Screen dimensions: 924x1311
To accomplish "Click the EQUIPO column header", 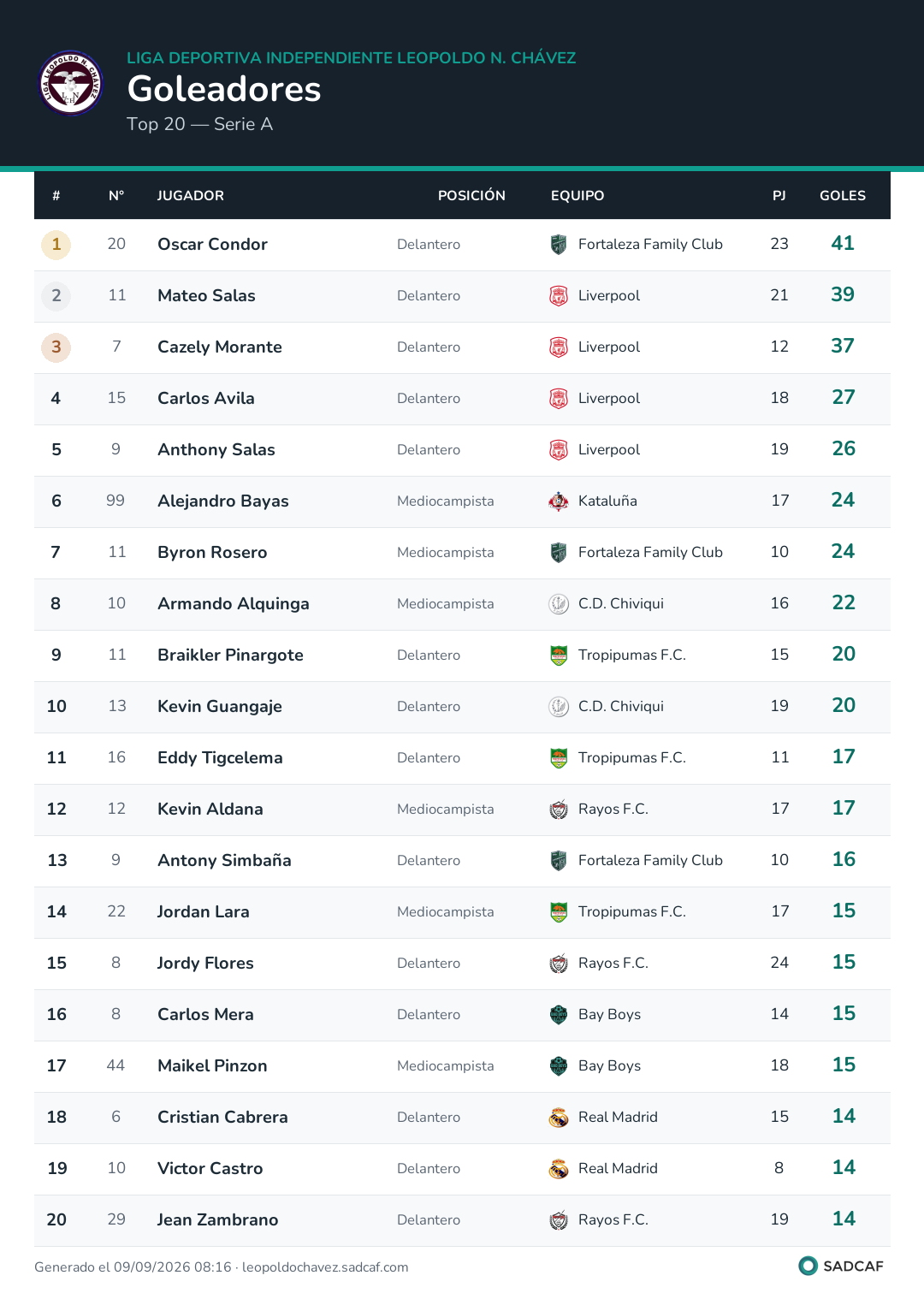I will 577,196.
